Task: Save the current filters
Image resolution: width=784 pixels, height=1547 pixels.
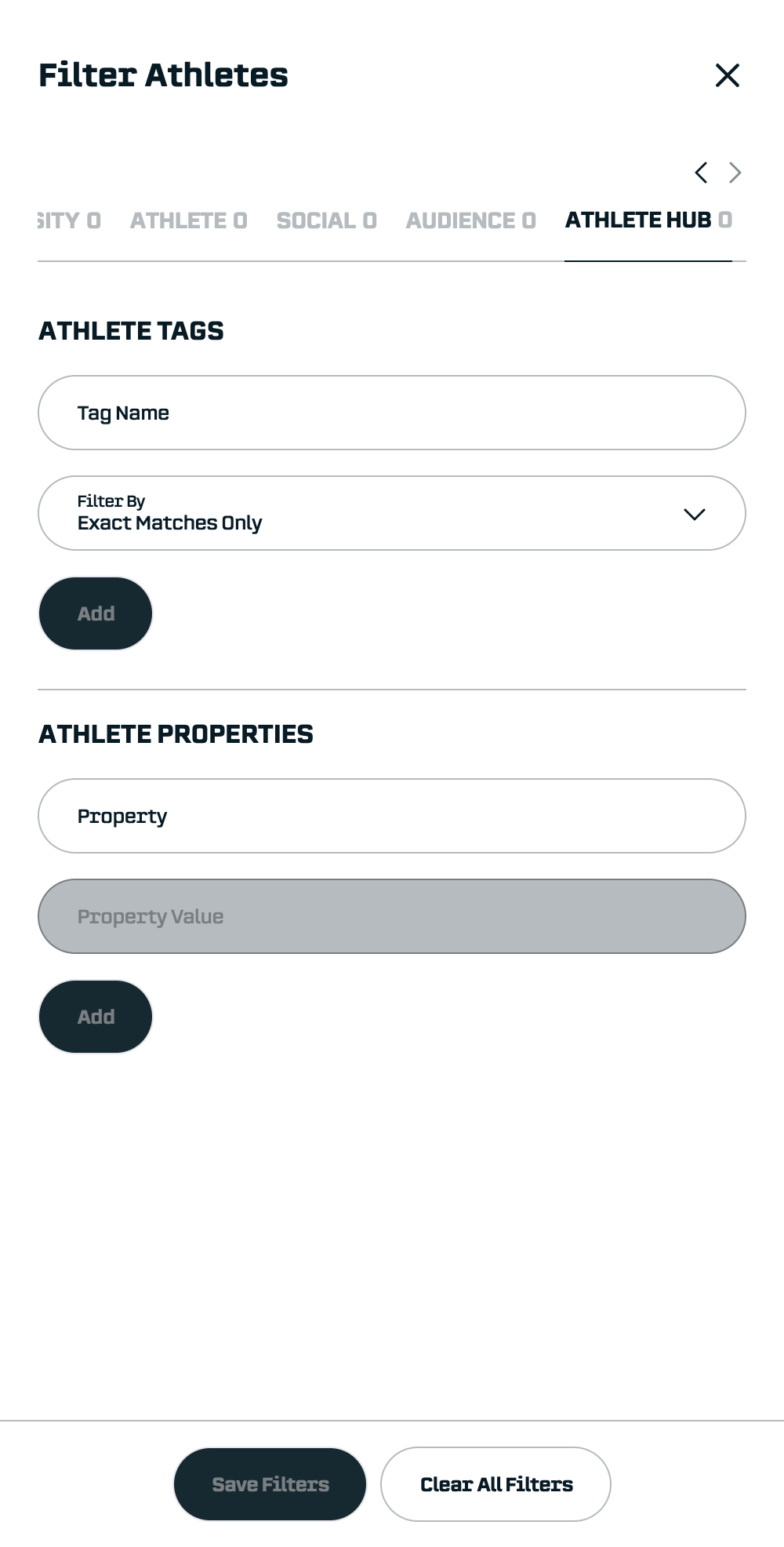Action: pos(270,1484)
